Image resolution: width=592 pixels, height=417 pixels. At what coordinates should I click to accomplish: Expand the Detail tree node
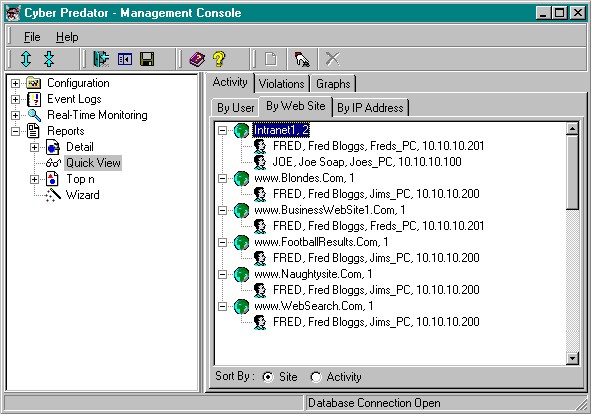click(34, 147)
